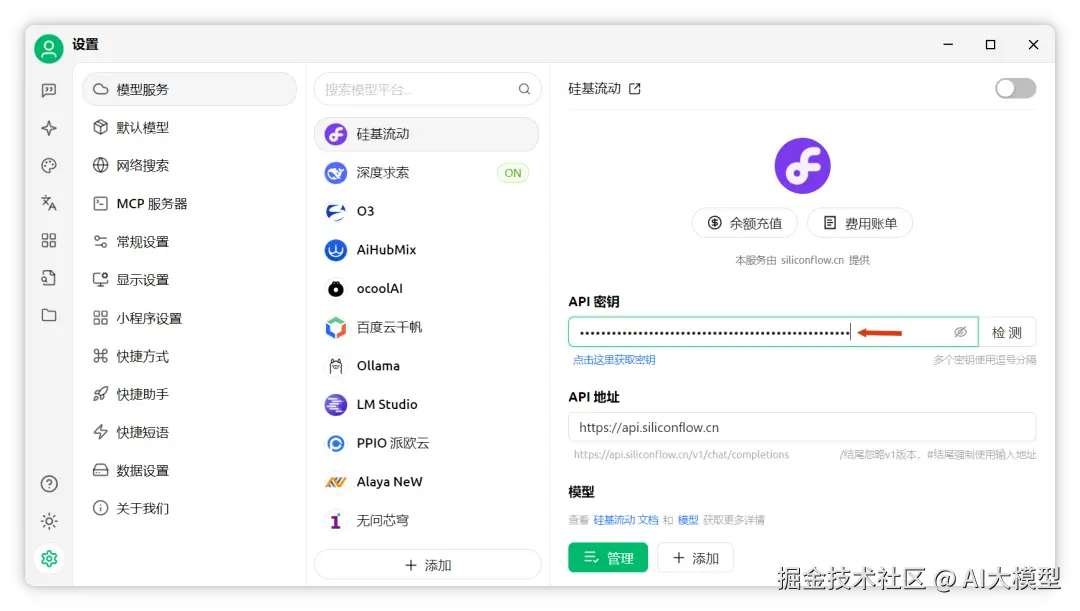1080x611 pixels.
Task: Open 快捷助手 settings
Action: coord(189,394)
